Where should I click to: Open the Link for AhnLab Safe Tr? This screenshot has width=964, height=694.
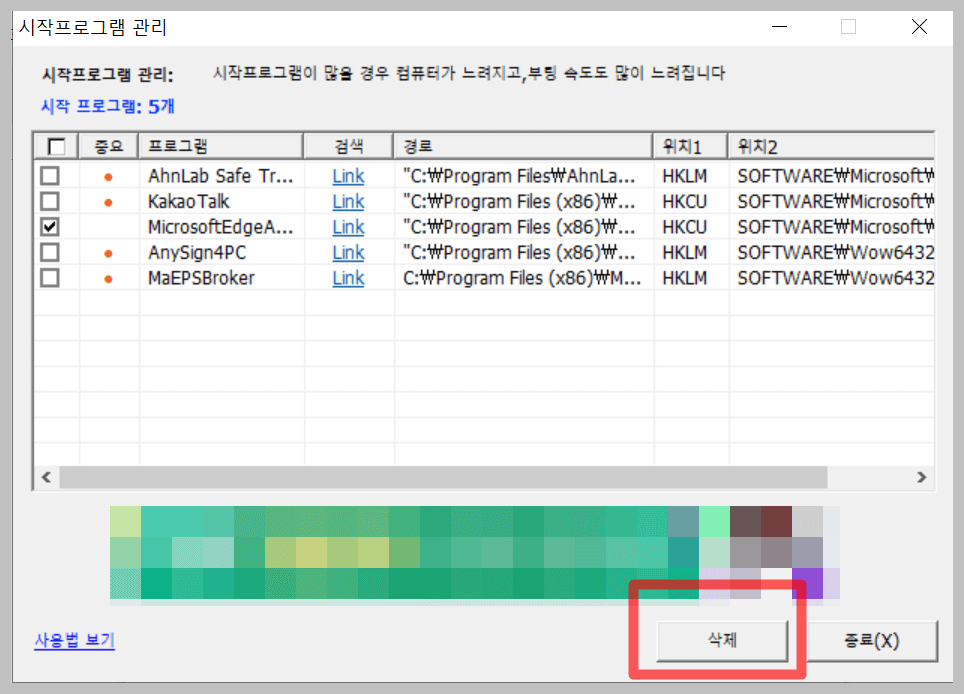(x=347, y=175)
